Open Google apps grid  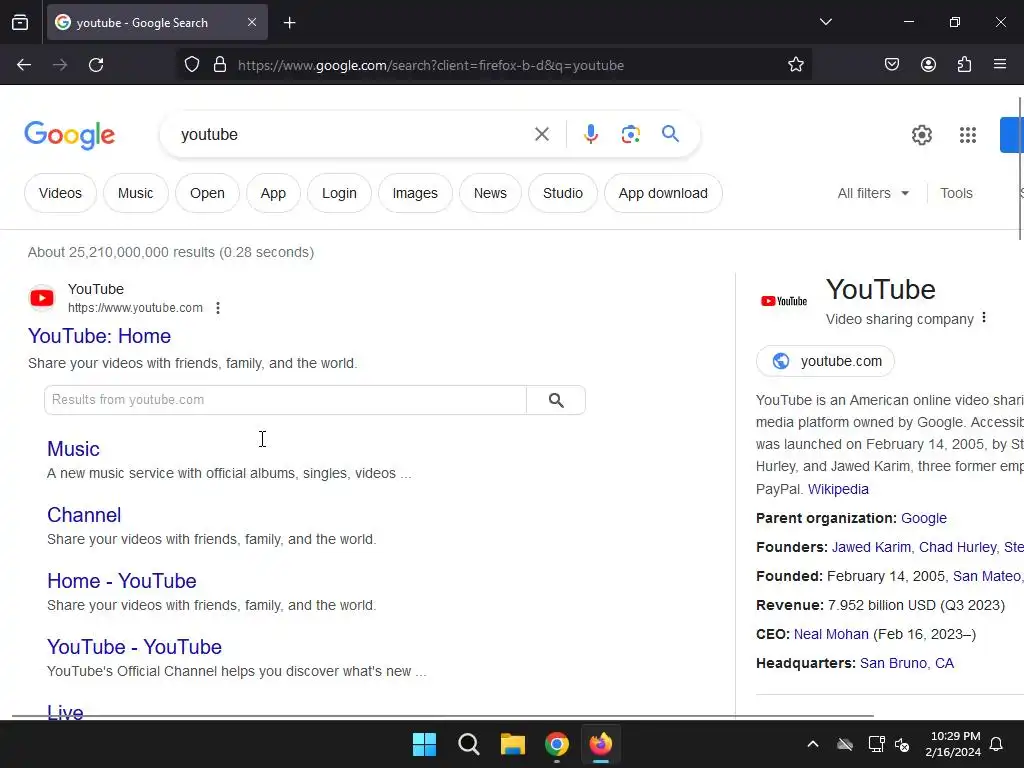(x=968, y=135)
